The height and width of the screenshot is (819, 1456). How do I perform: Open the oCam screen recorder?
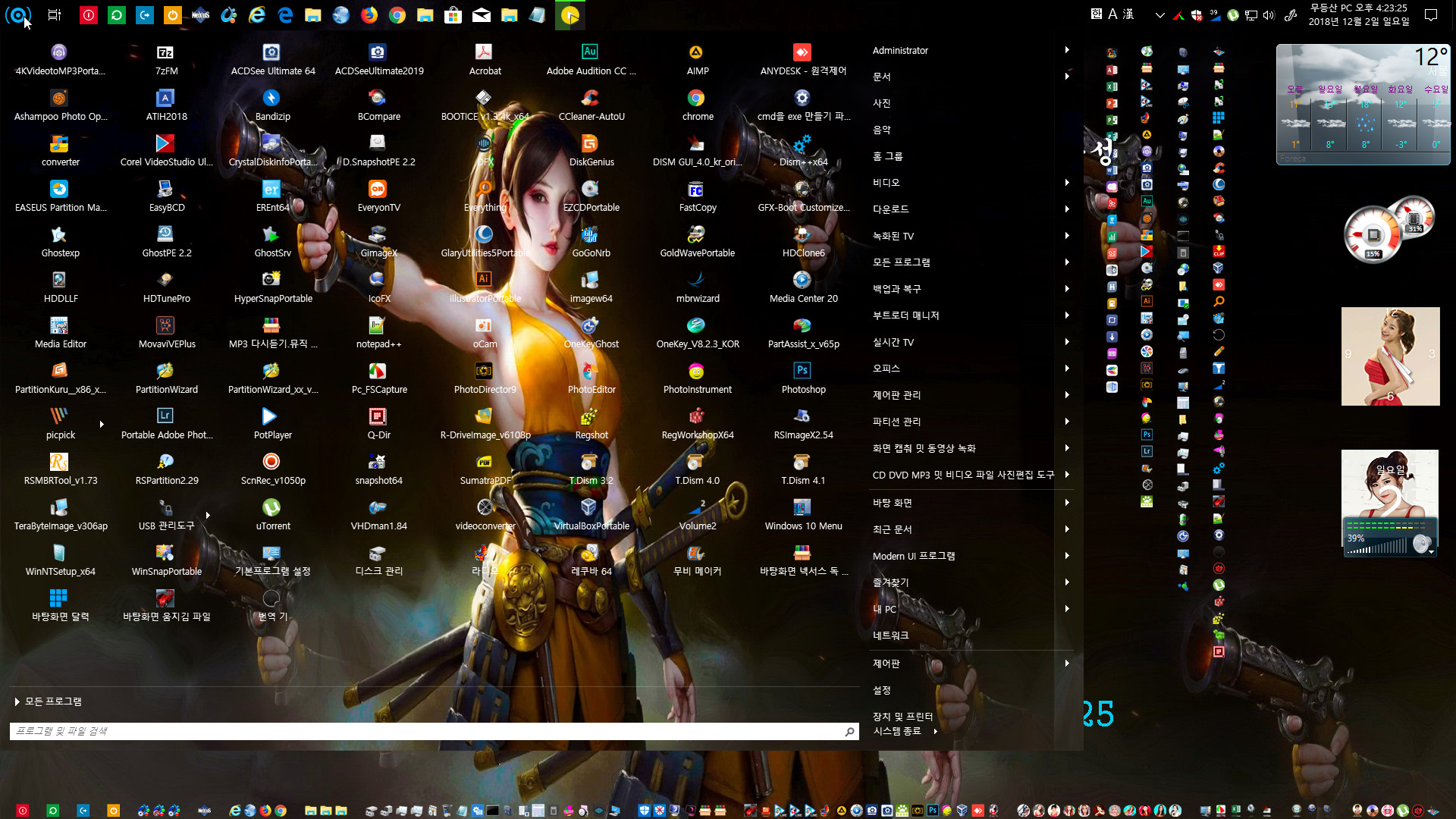click(485, 332)
